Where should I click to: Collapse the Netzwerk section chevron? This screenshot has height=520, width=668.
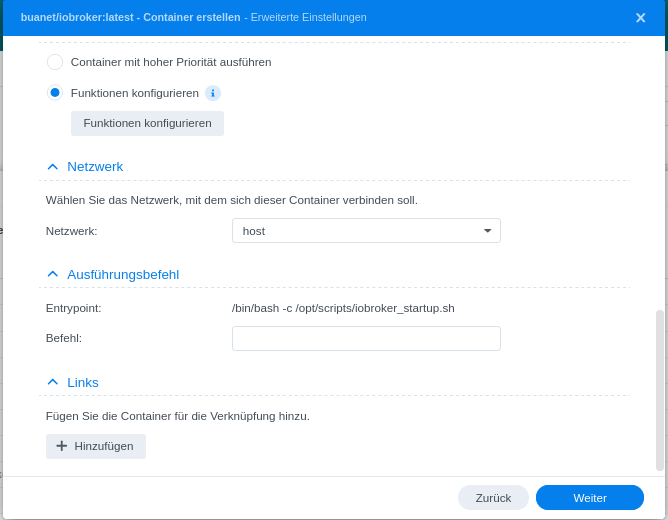[x=53, y=167]
